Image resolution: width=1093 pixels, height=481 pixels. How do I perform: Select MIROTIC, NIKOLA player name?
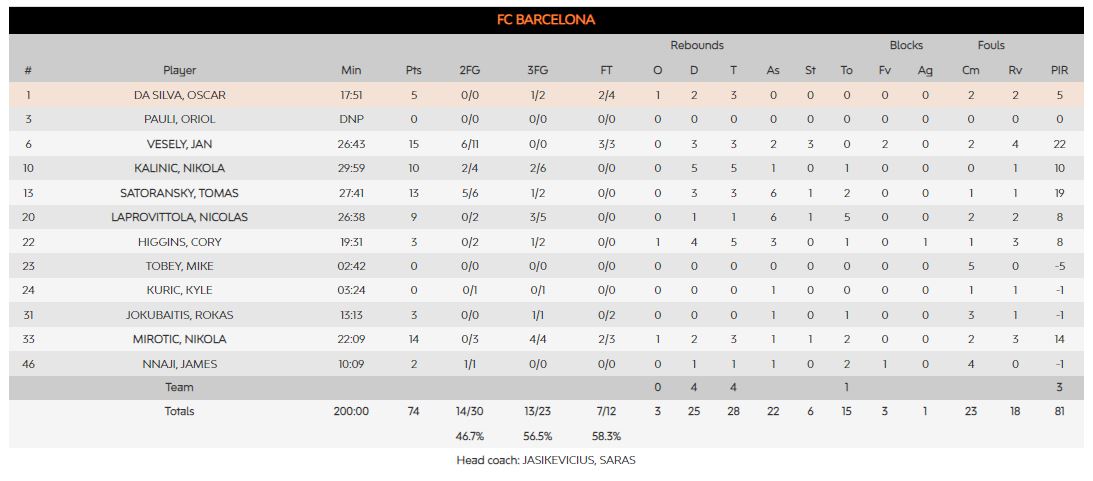click(x=180, y=339)
